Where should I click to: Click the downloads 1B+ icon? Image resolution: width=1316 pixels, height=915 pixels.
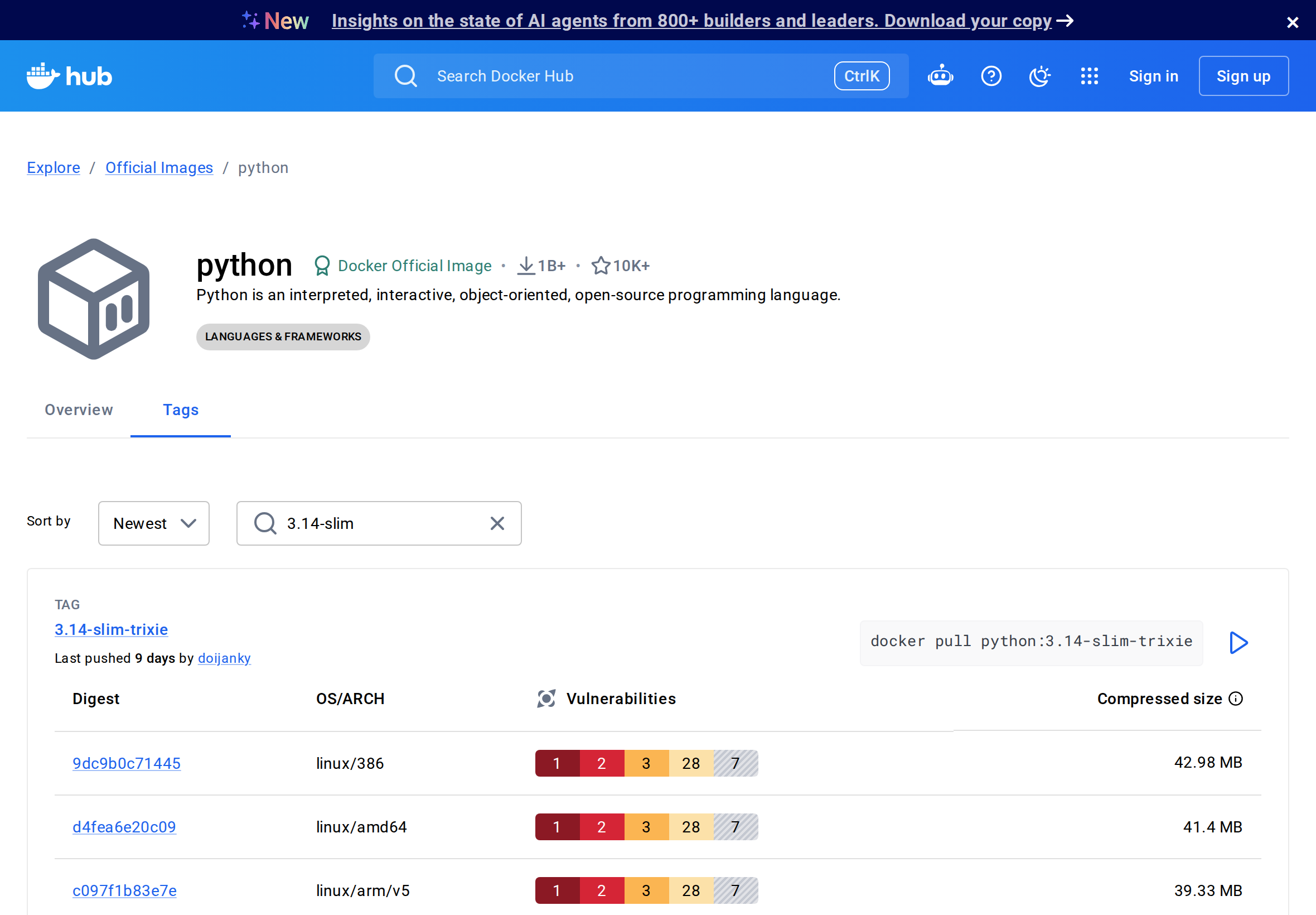526,266
